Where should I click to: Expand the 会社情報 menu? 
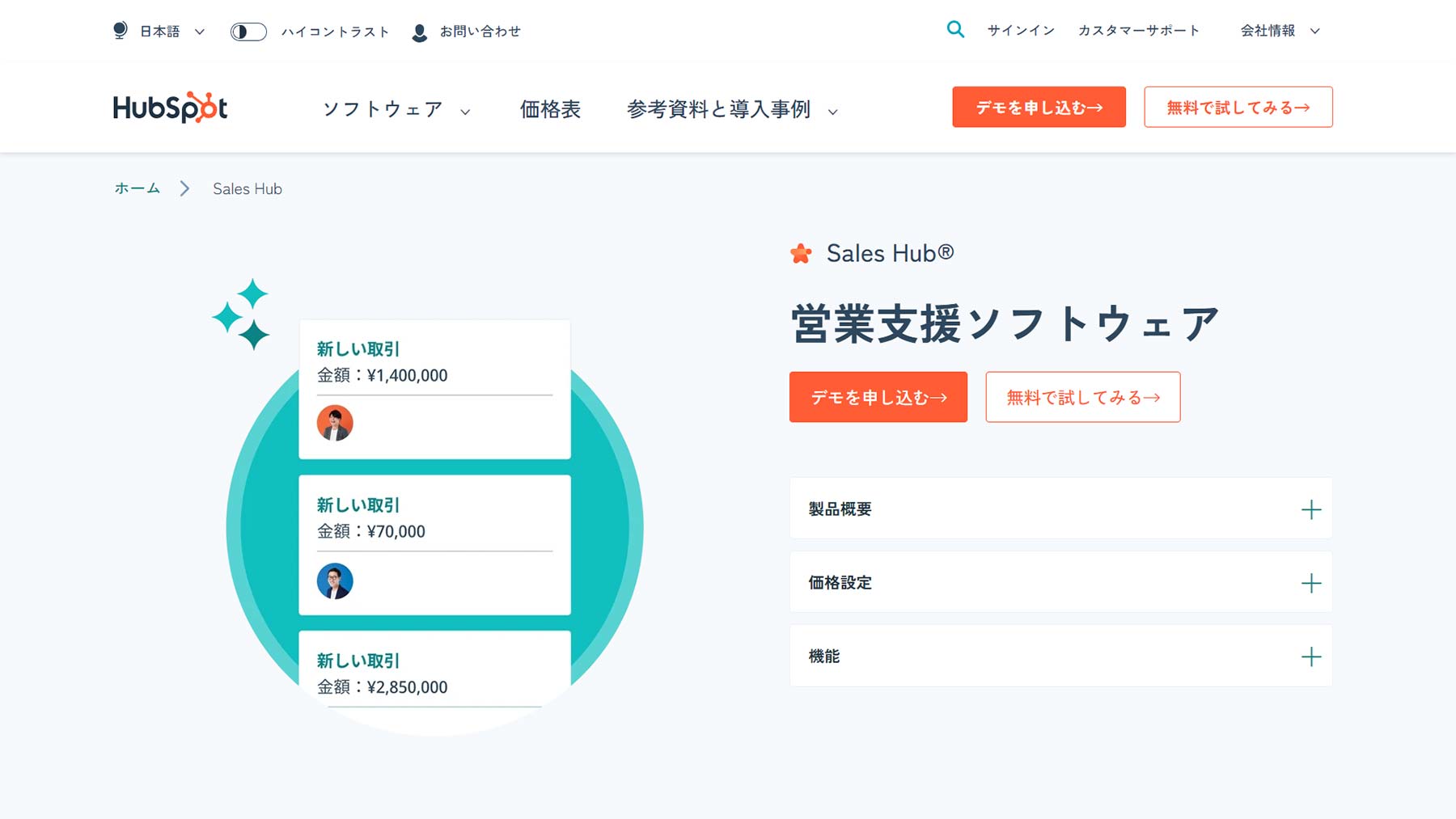[x=1280, y=31]
